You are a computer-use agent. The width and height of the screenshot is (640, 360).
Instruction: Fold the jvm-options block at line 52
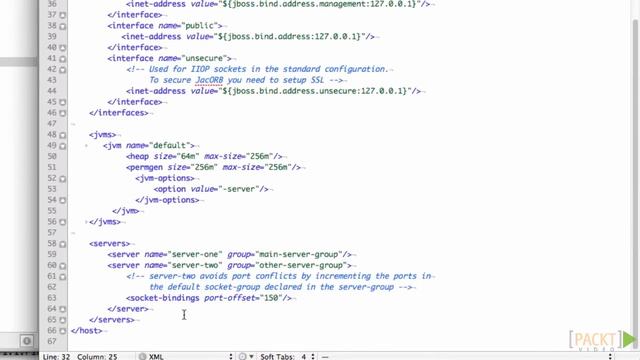point(62,179)
